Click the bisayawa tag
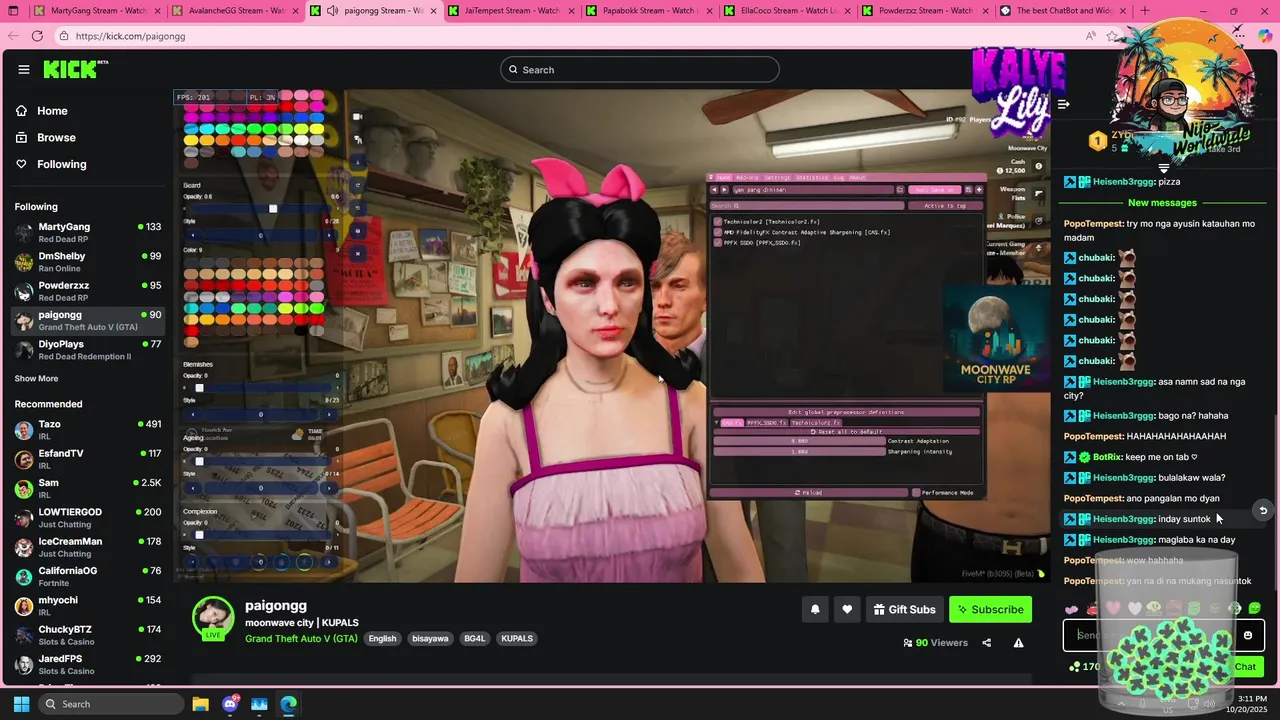 430,638
